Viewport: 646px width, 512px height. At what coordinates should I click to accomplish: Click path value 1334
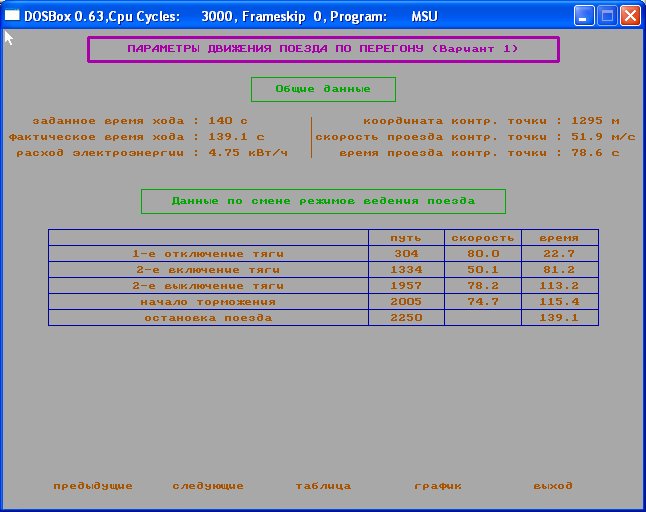tap(406, 270)
